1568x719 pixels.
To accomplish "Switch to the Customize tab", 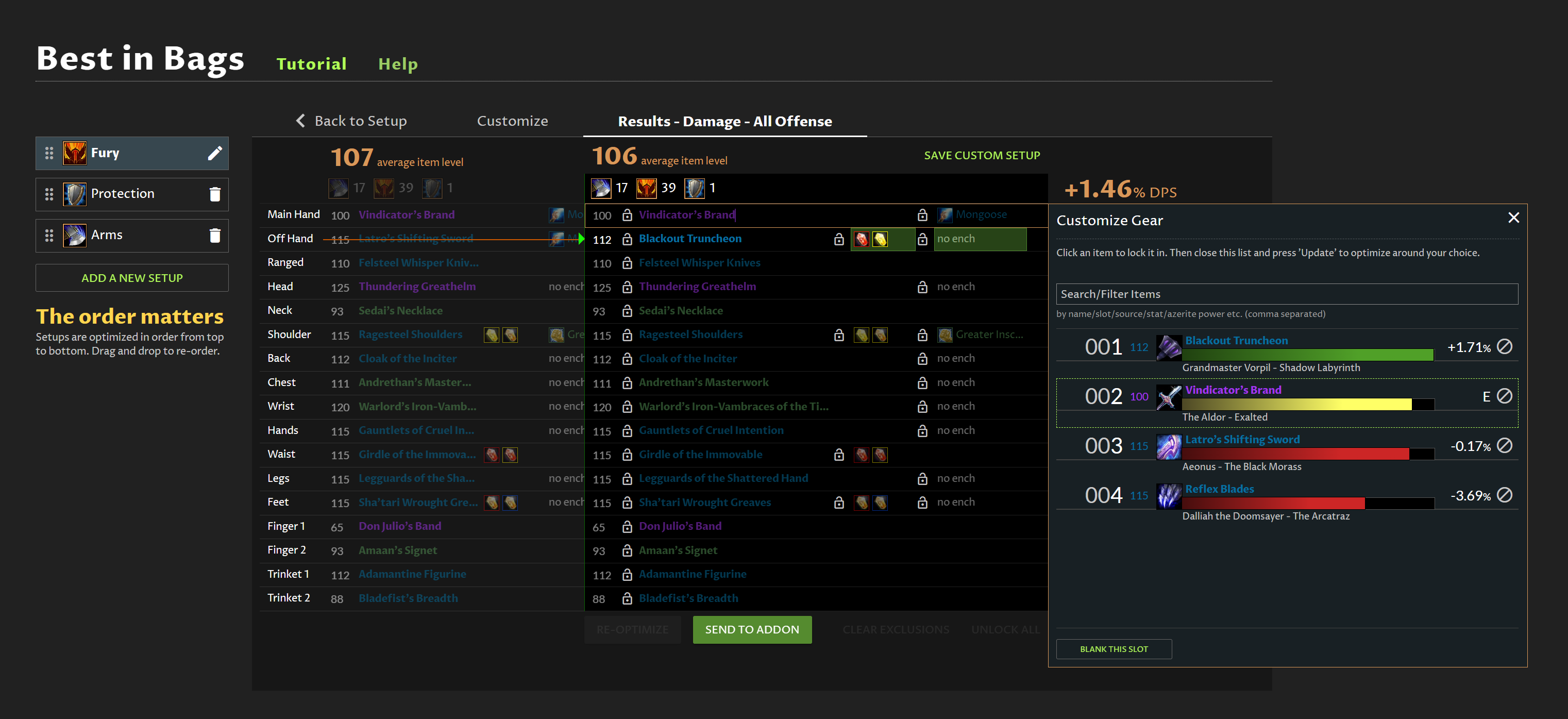I will pos(512,121).
